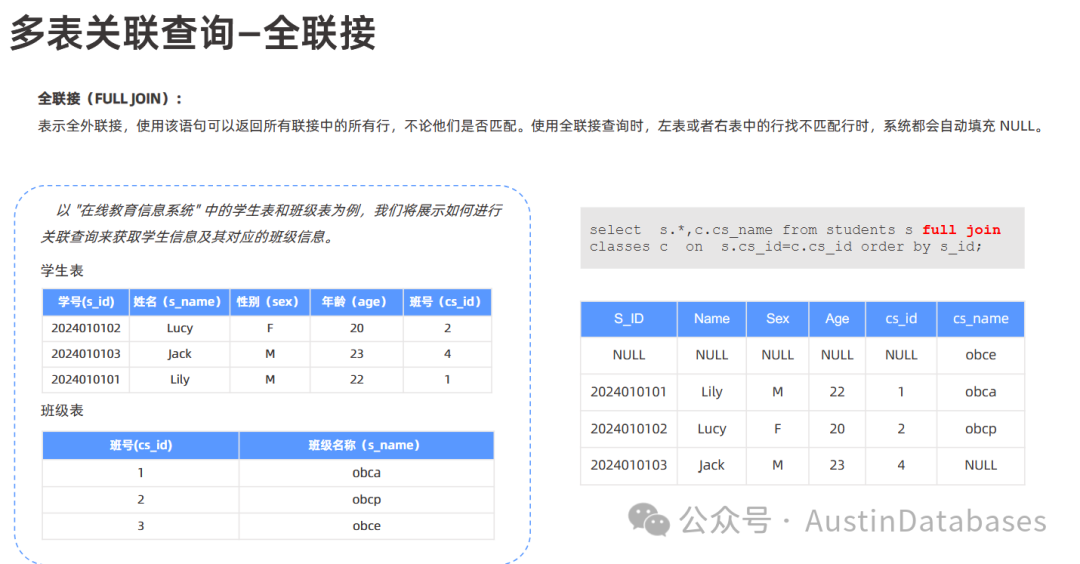The height and width of the screenshot is (564, 1080).
Task: Click cell 2024010103 in the student table
Action: coord(85,353)
